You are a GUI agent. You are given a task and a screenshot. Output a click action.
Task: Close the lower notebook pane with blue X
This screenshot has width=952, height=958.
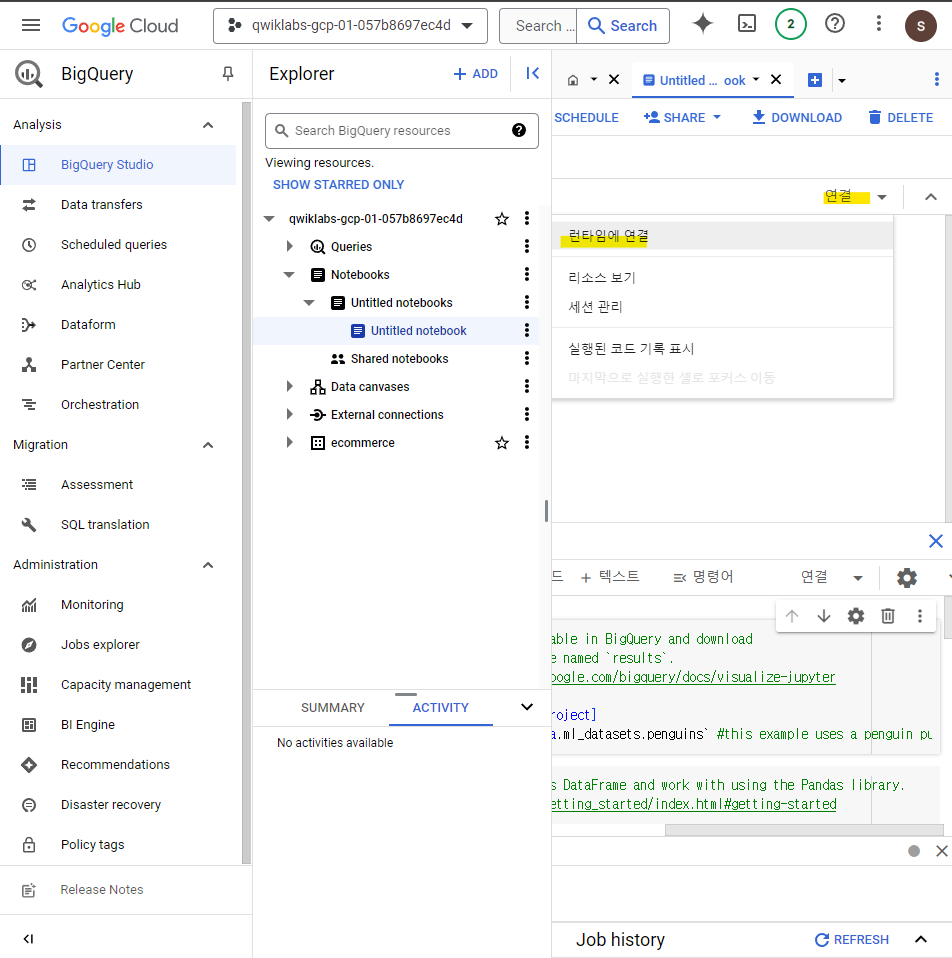(936, 541)
